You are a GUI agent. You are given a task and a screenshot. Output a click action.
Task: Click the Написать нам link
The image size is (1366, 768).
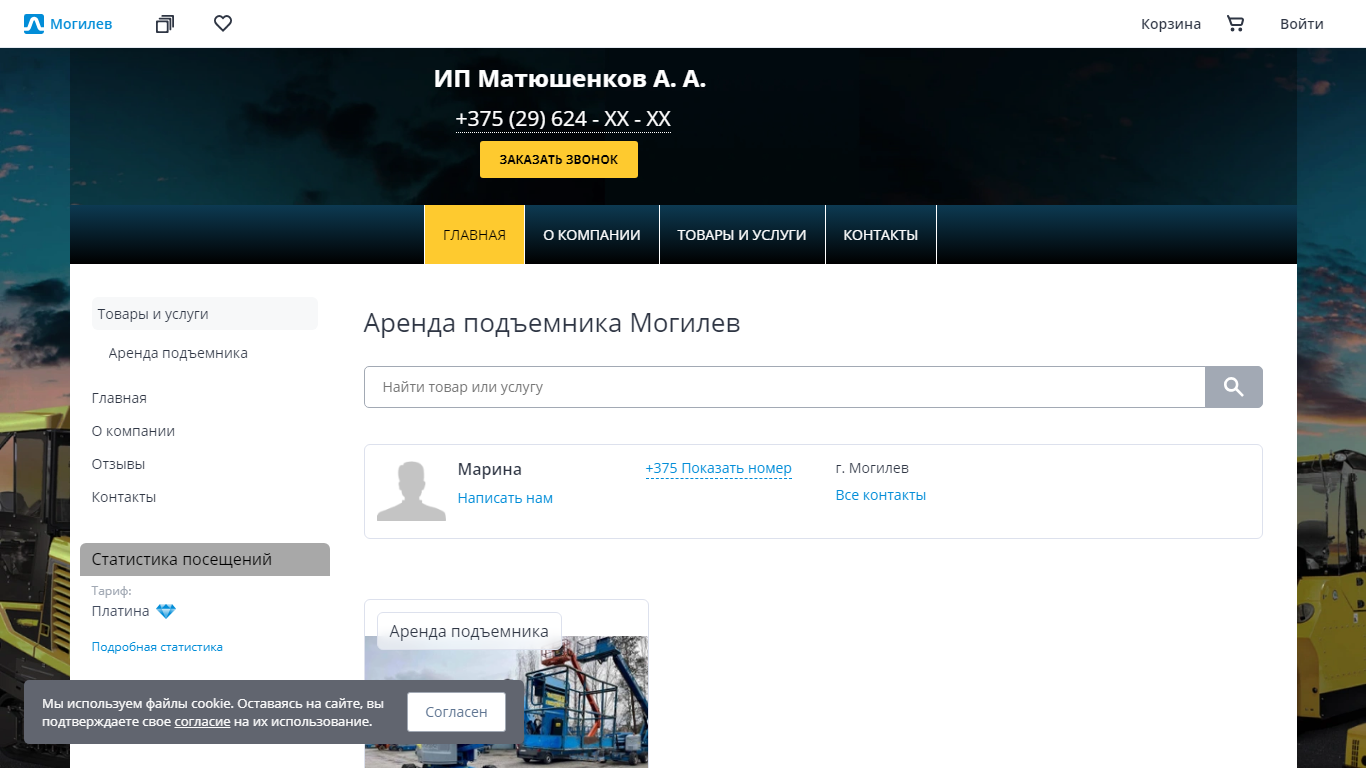click(505, 498)
